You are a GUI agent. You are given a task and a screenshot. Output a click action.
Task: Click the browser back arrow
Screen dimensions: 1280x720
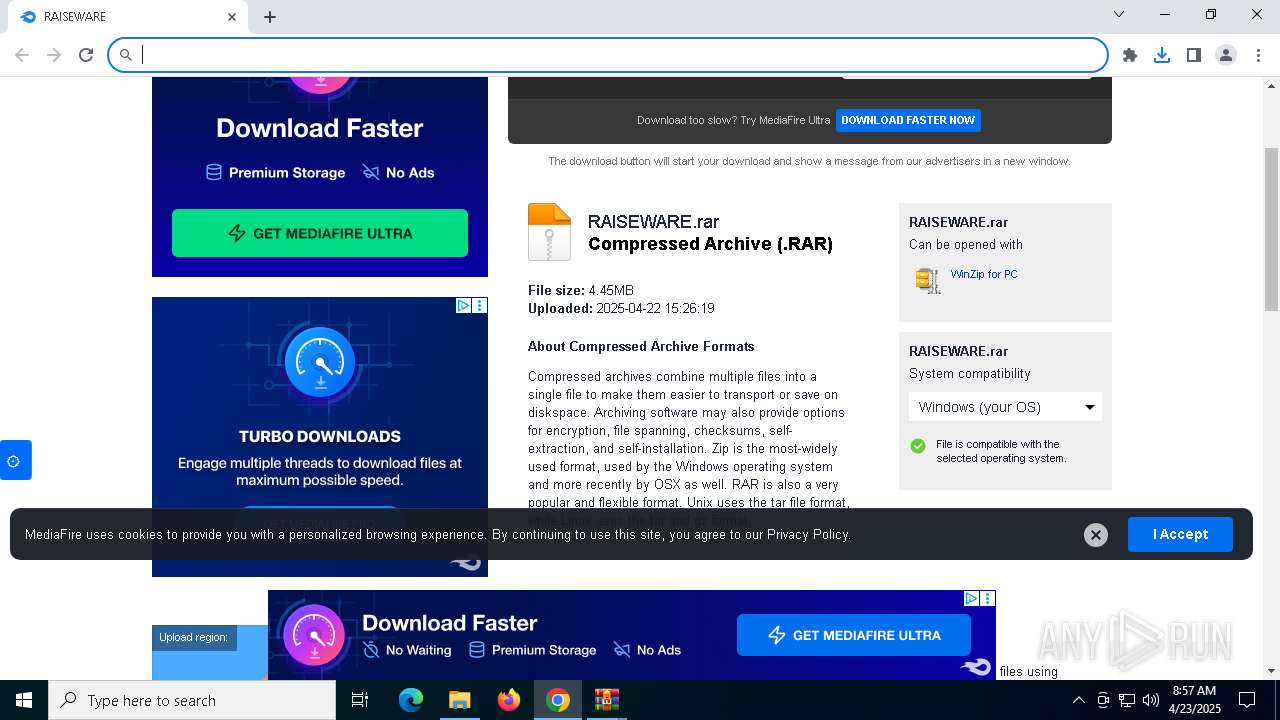(22, 55)
